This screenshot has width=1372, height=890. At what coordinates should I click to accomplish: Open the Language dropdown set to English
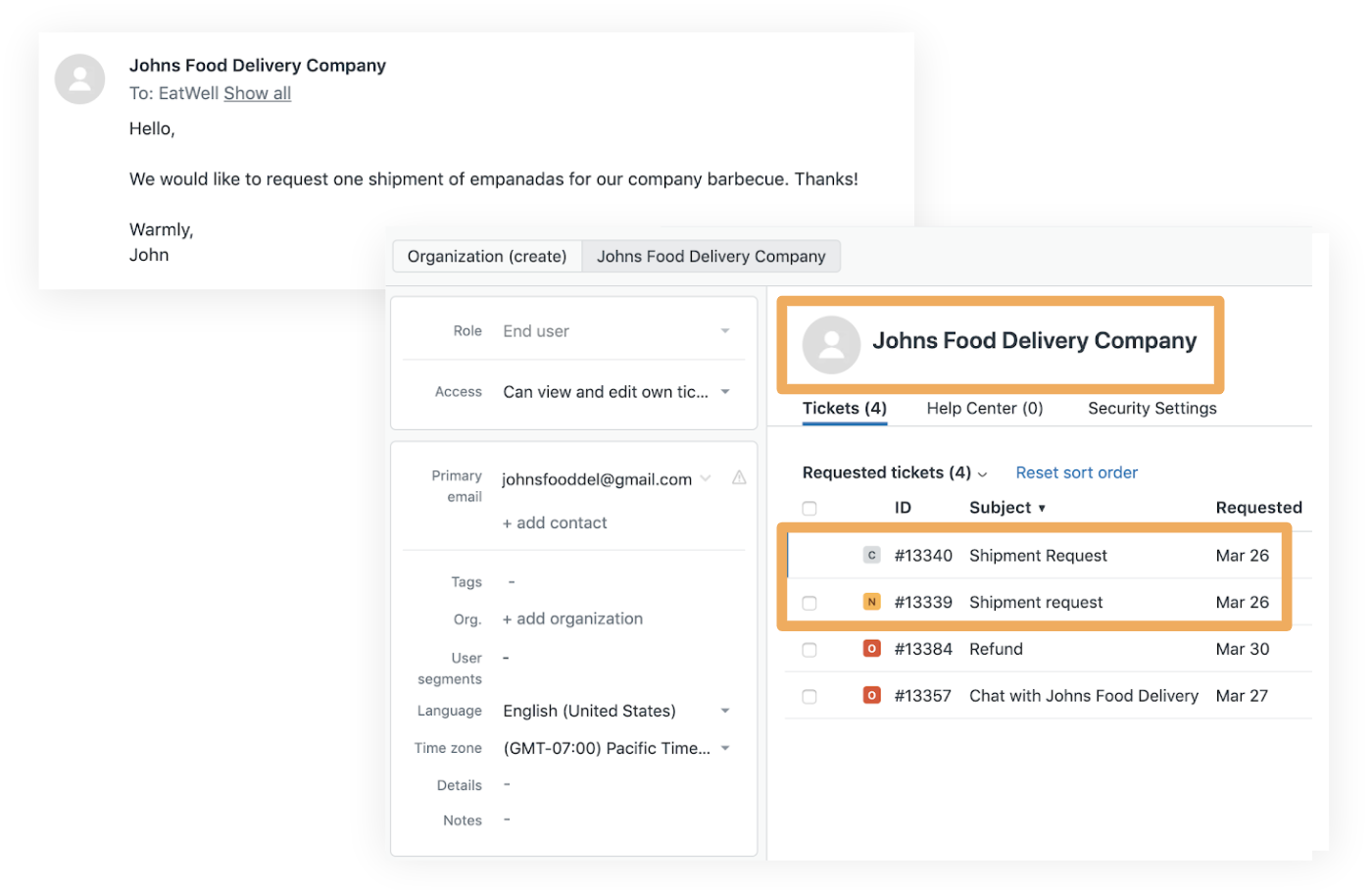click(724, 712)
